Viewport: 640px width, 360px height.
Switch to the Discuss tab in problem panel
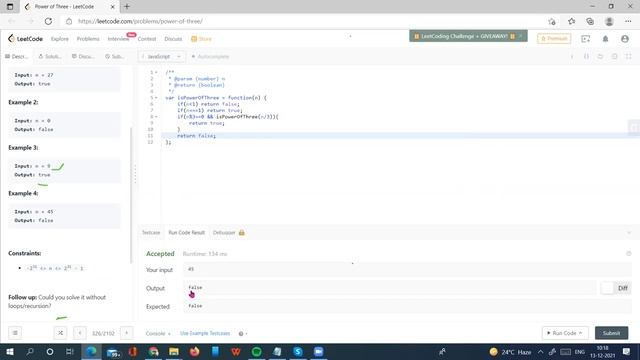click(83, 56)
